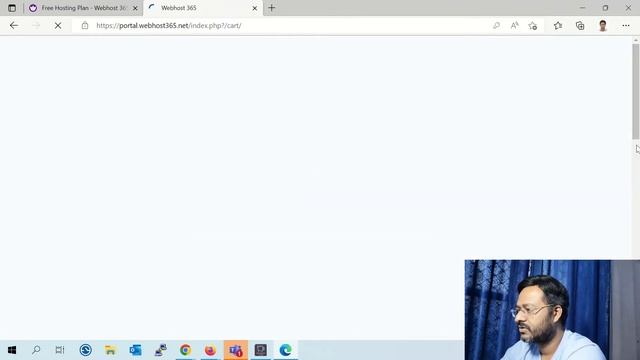Open Microsoft Teams in taskbar
Viewport: 640px width, 360px height.
pos(236,350)
